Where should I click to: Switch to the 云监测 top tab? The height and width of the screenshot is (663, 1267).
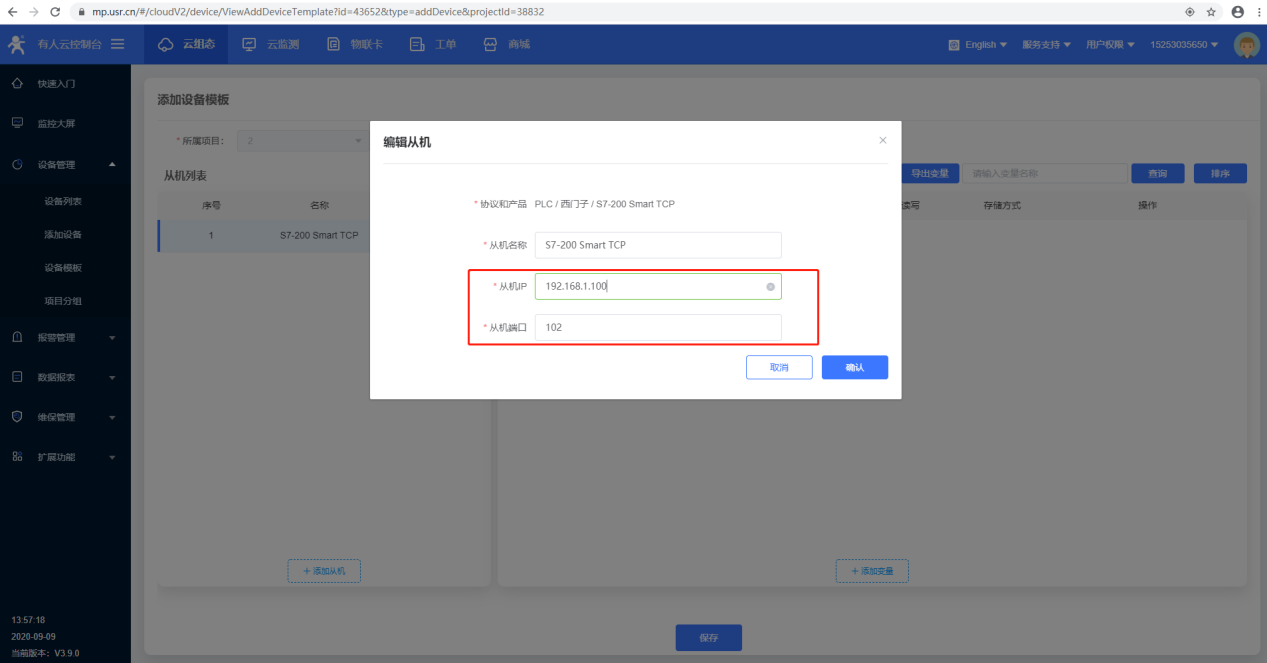tap(271, 44)
